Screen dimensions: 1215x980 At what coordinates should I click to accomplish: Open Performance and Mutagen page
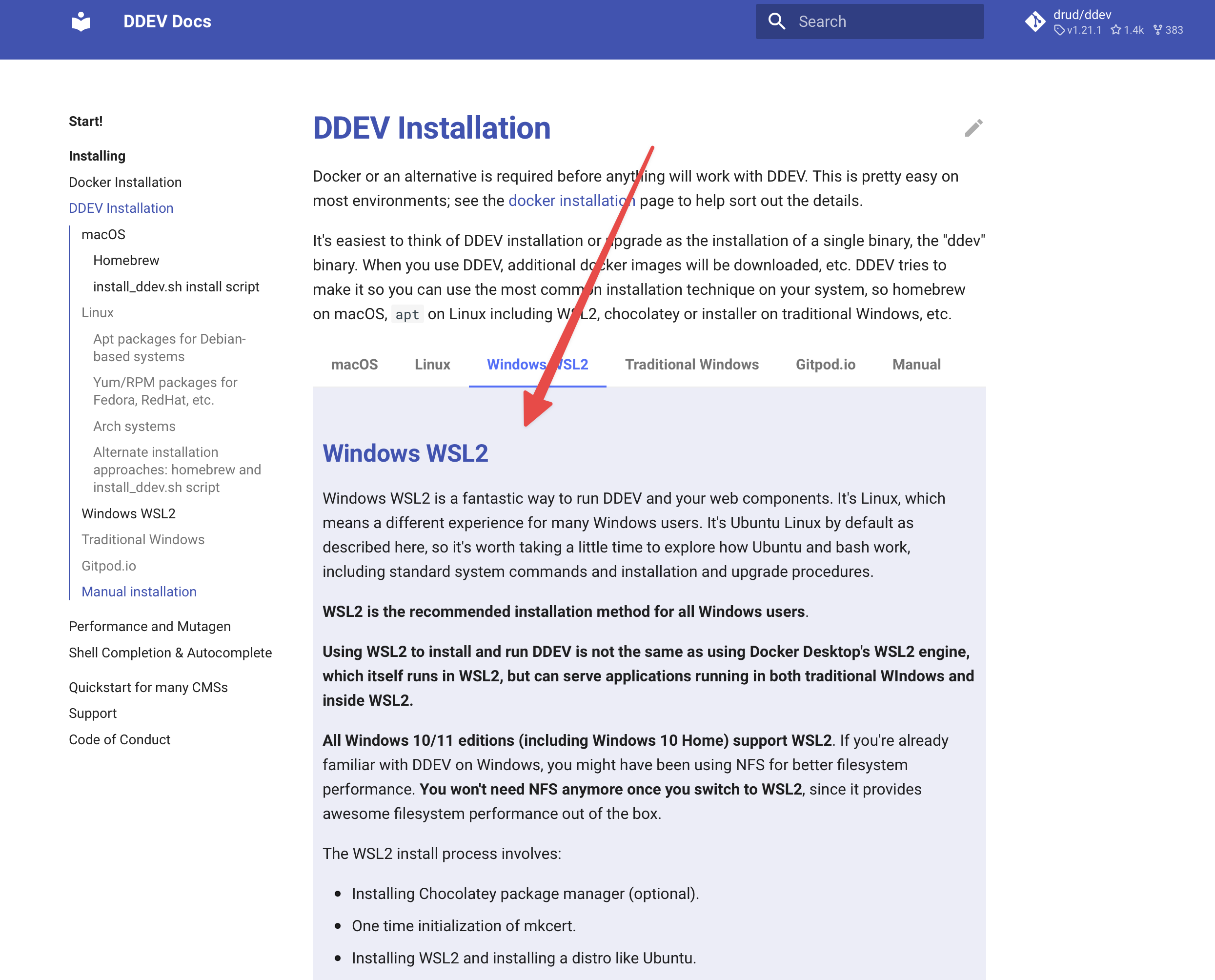coord(149,627)
